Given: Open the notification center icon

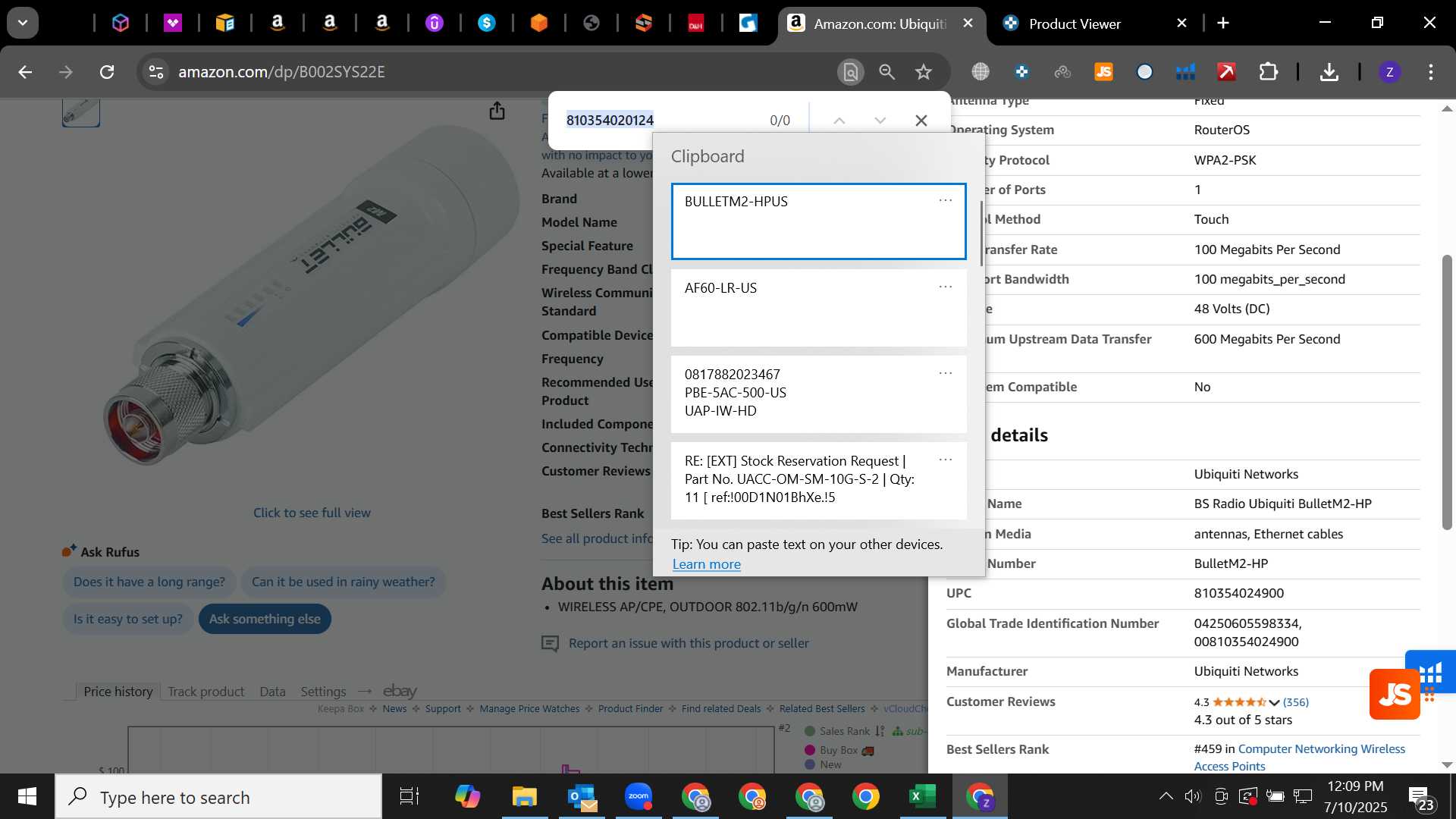Looking at the screenshot, I should pyautogui.click(x=1420, y=798).
